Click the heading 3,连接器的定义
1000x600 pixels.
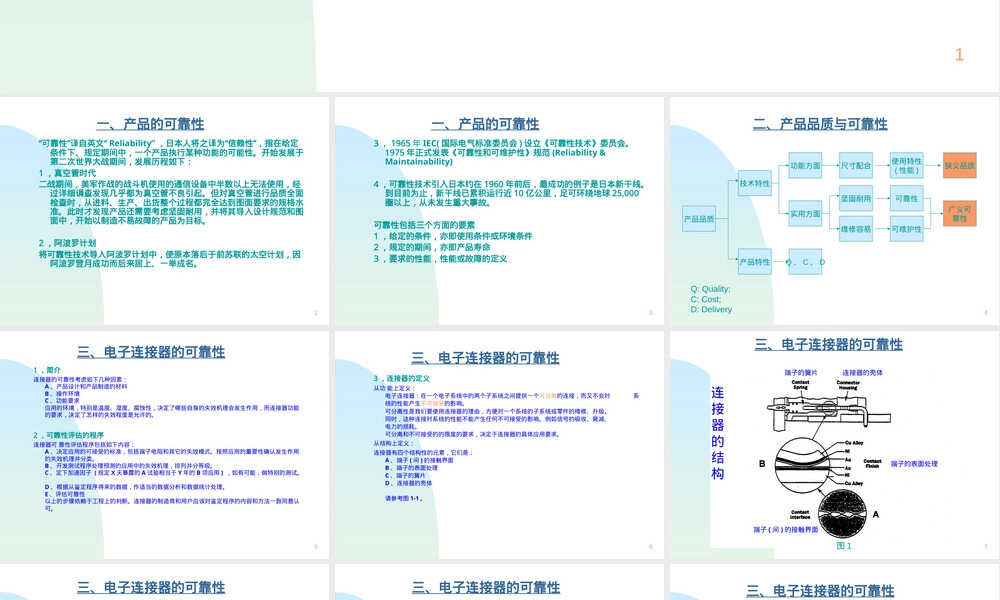(x=401, y=378)
